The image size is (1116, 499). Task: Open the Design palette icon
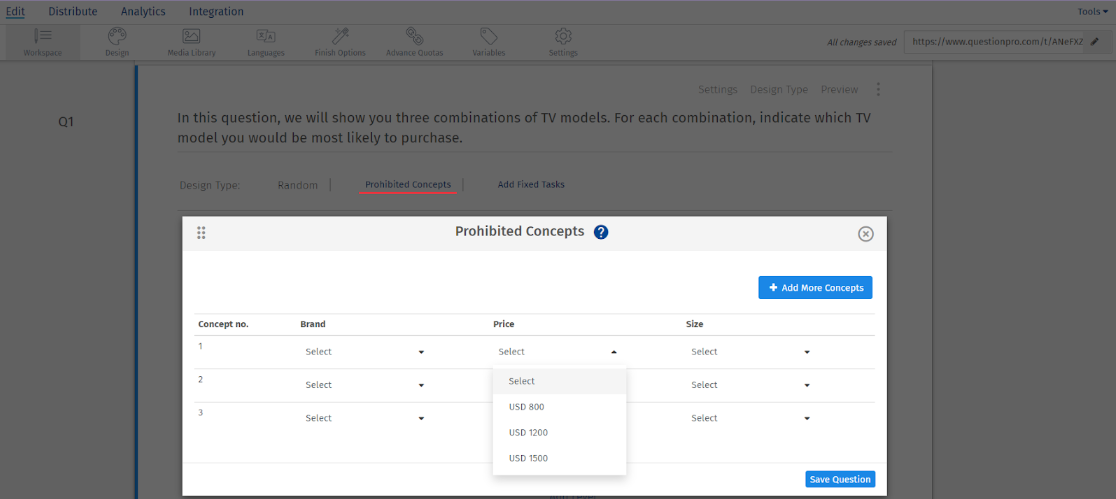pyautogui.click(x=117, y=36)
